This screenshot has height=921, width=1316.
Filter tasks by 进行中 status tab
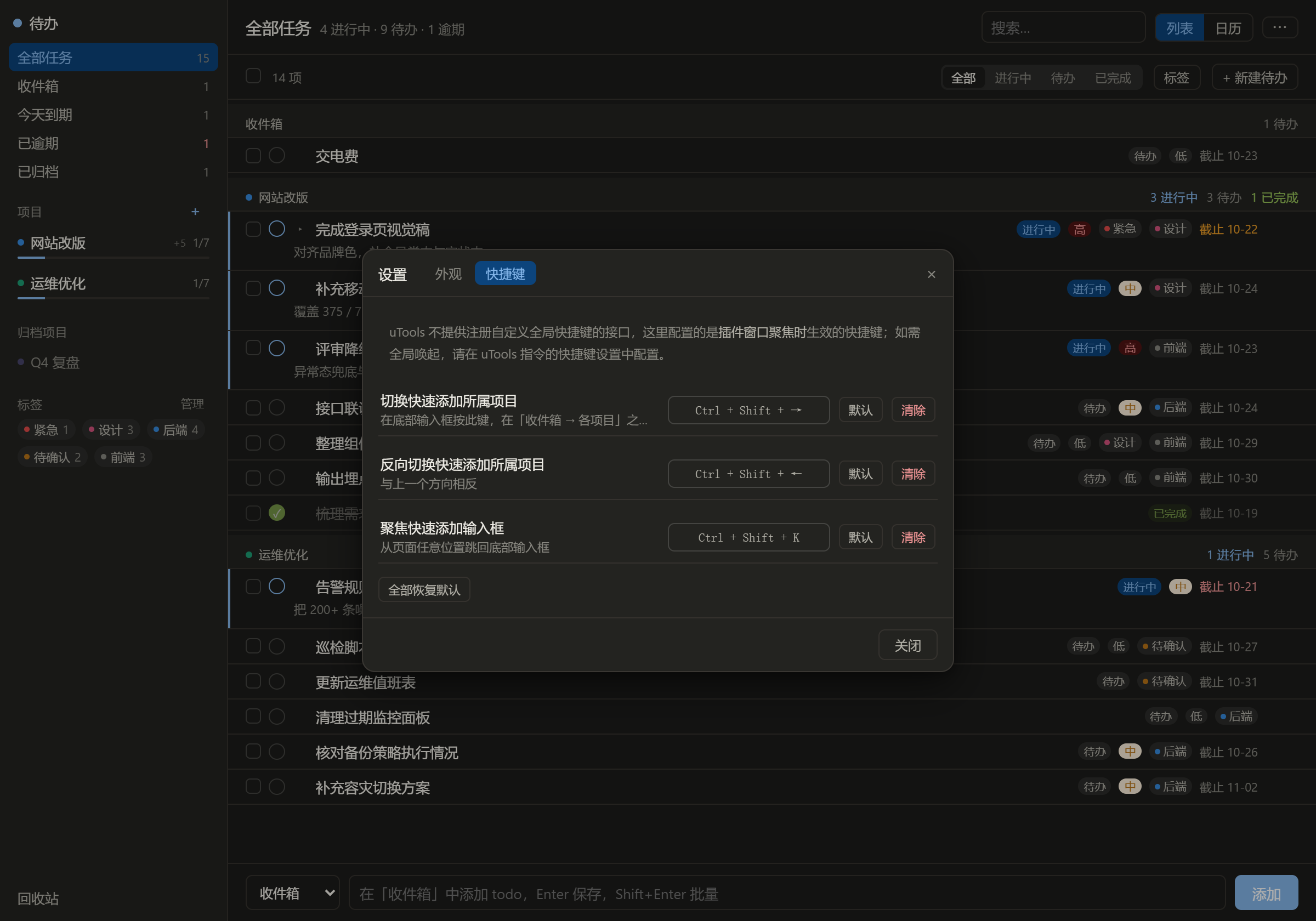click(x=1012, y=77)
